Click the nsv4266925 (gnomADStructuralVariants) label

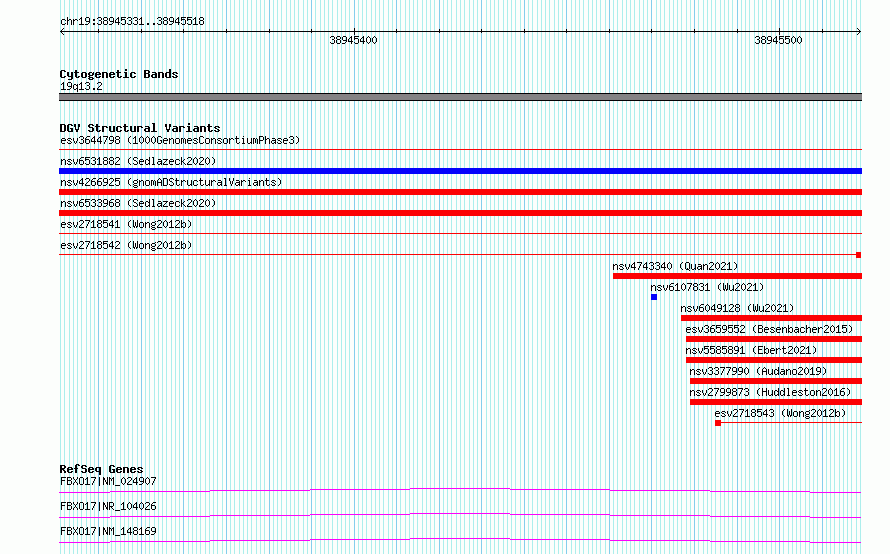(171, 182)
